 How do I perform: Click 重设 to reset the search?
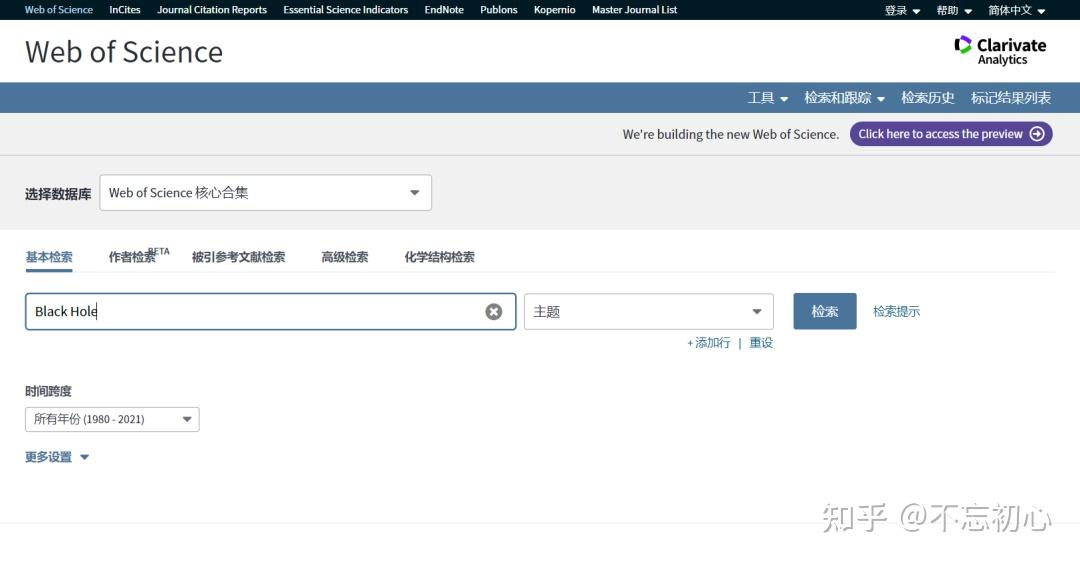coord(761,342)
